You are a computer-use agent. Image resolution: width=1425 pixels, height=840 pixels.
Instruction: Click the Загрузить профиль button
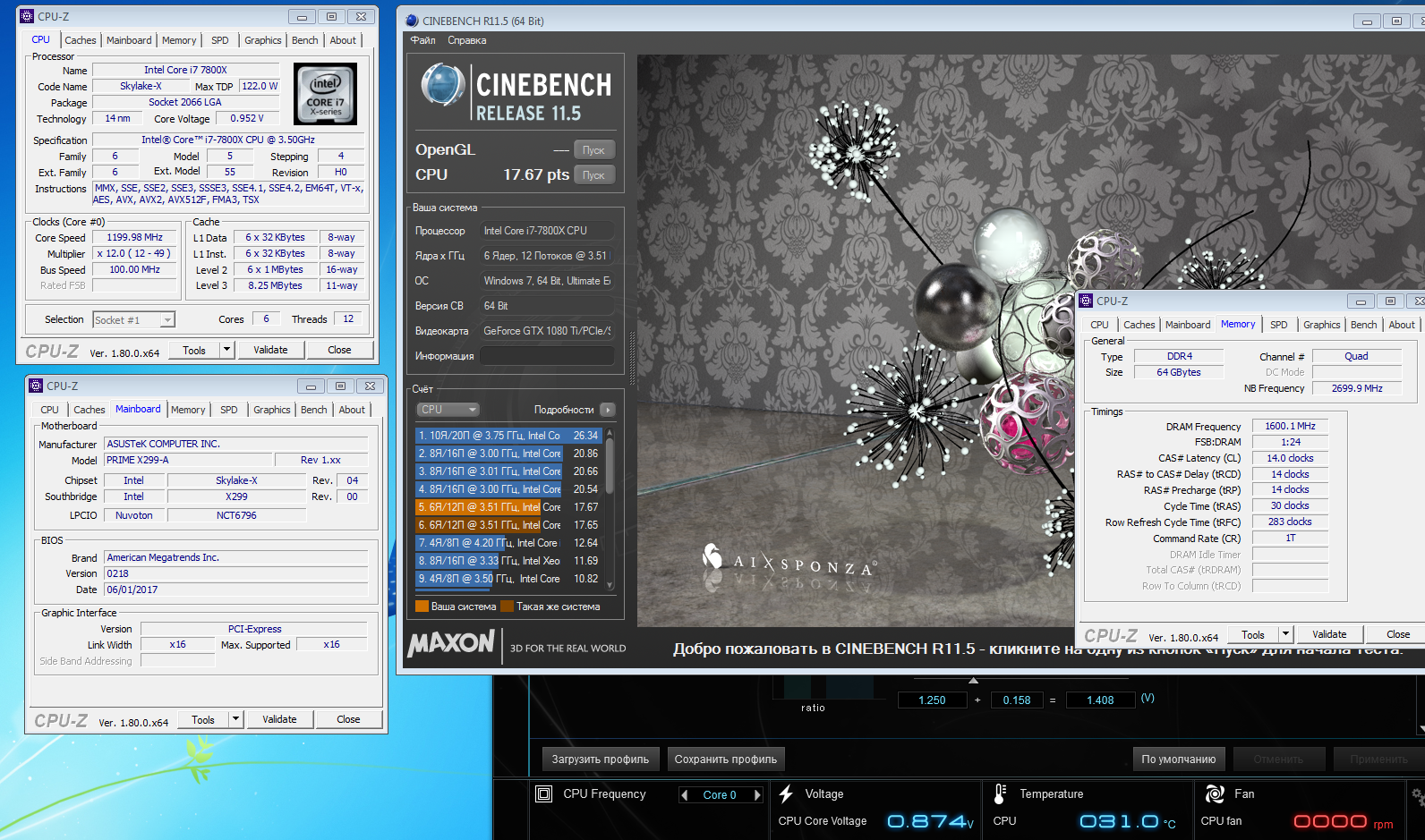[x=601, y=759]
